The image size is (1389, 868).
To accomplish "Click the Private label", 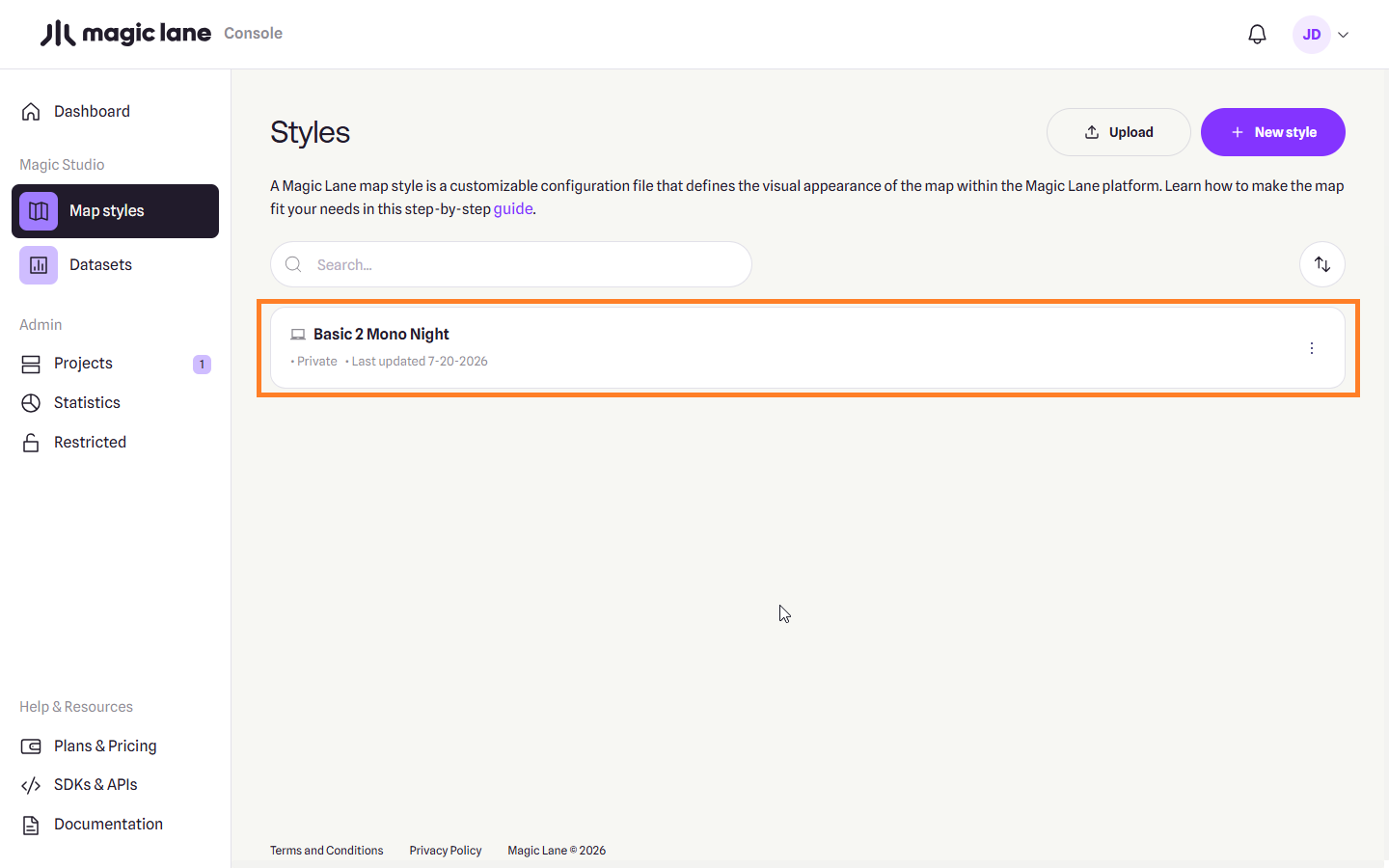I will pyautogui.click(x=316, y=362).
